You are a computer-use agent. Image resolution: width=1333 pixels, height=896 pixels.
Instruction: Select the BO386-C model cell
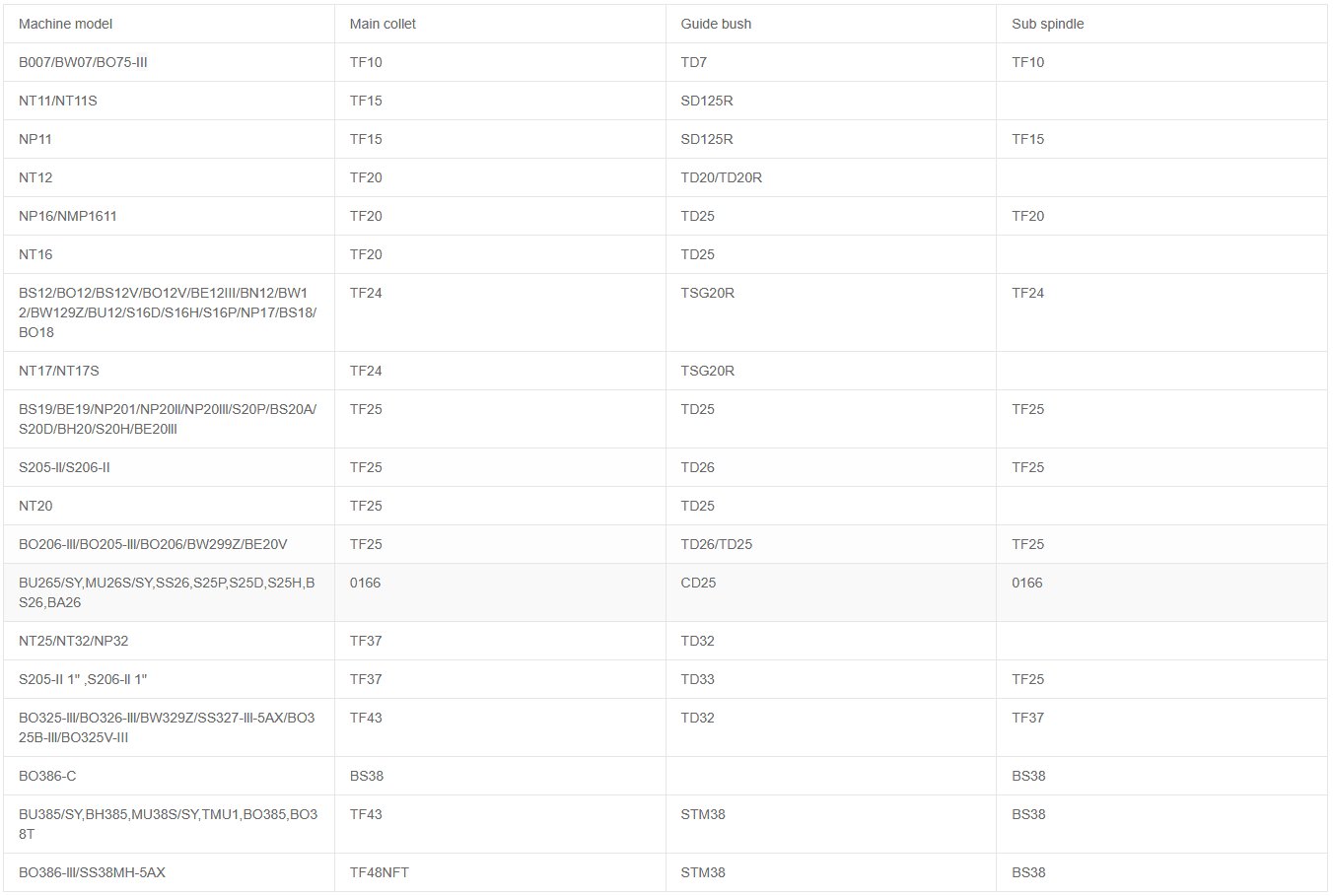(169, 776)
